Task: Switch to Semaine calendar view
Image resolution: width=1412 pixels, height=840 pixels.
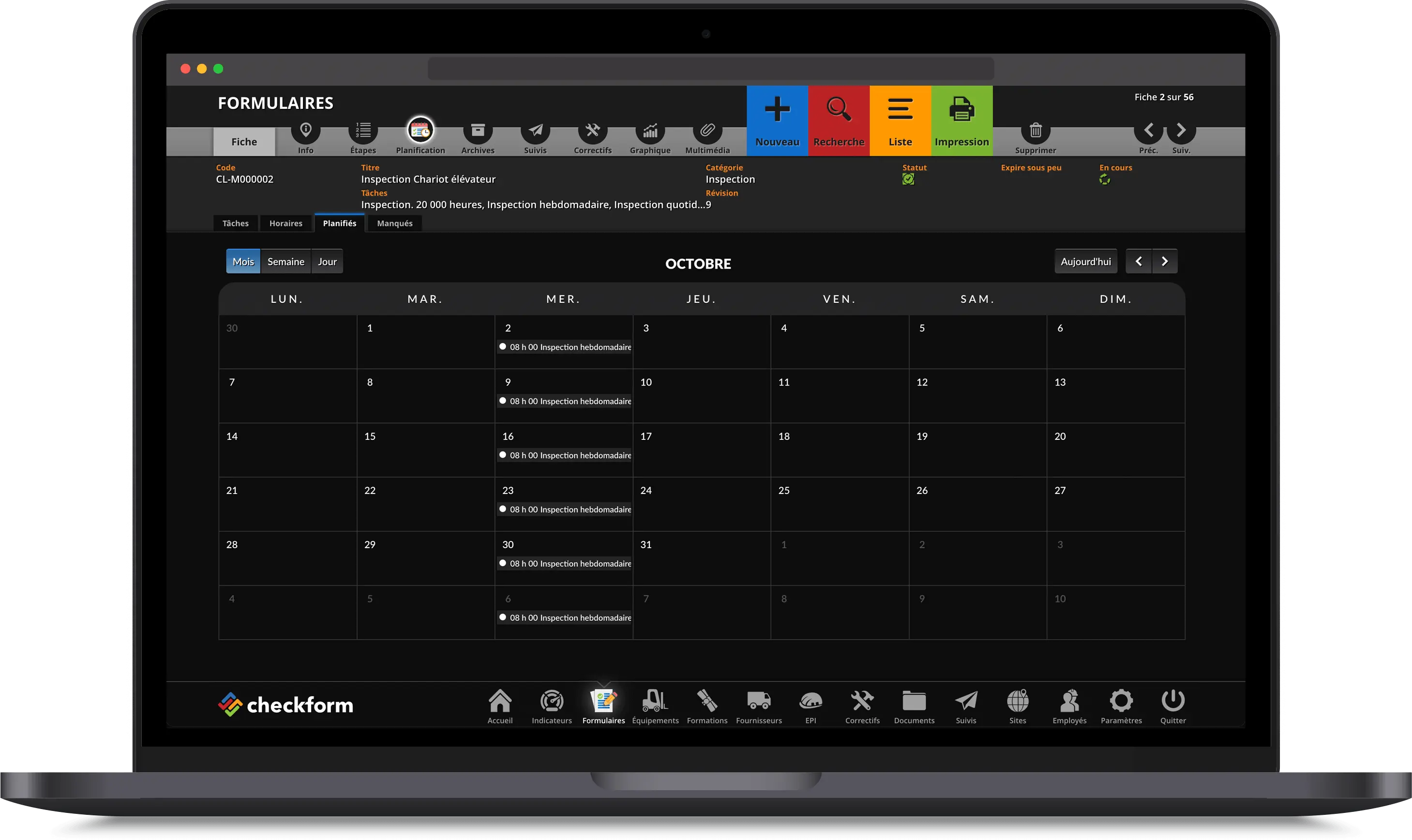Action: point(285,261)
